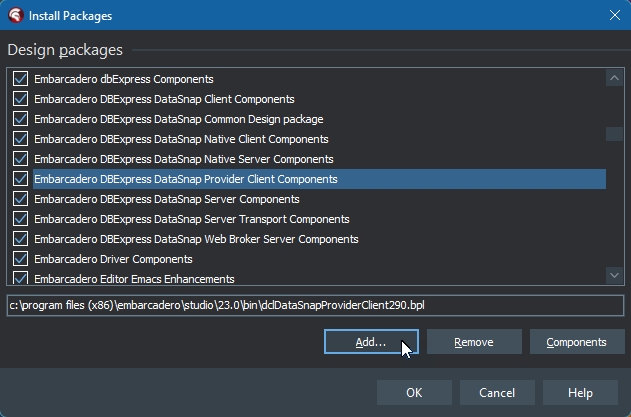Toggle DataSnap Server Components checkbox

coord(21,199)
